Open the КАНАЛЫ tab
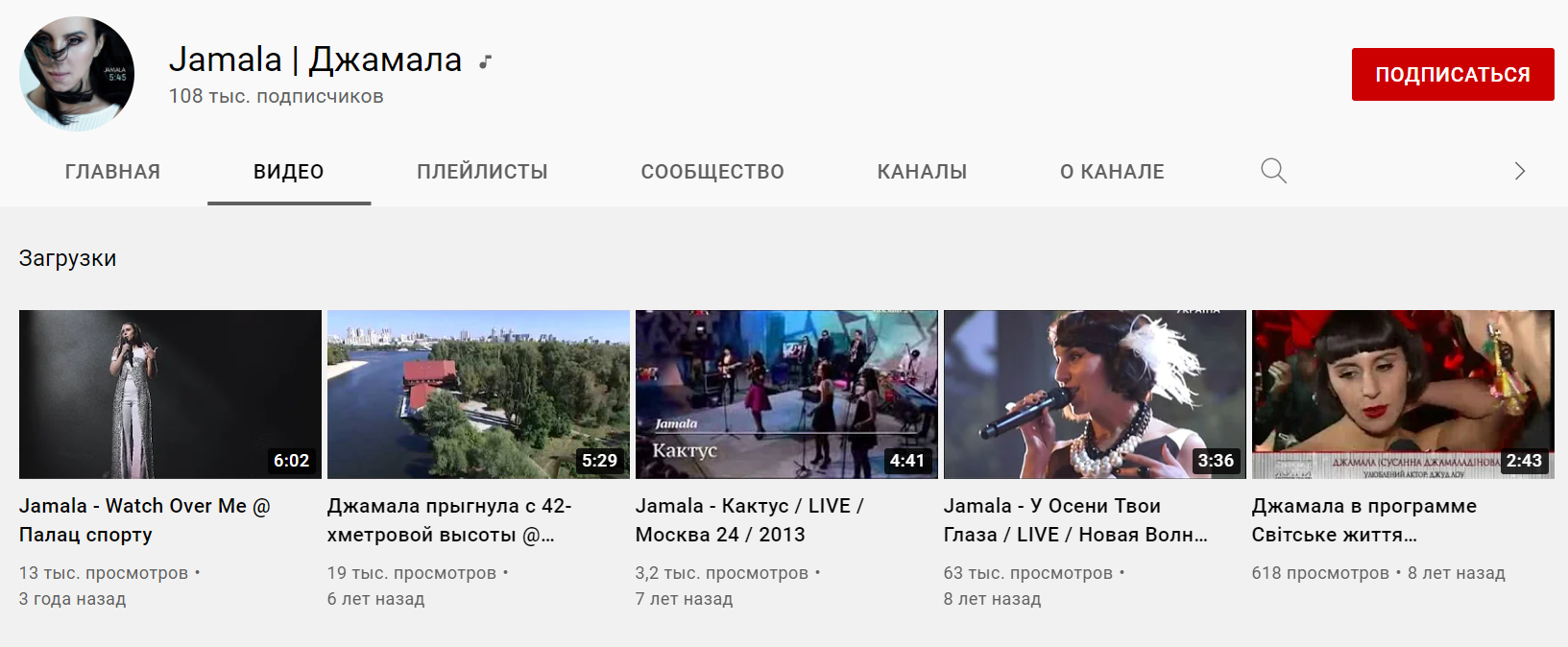1568x647 pixels. (922, 172)
